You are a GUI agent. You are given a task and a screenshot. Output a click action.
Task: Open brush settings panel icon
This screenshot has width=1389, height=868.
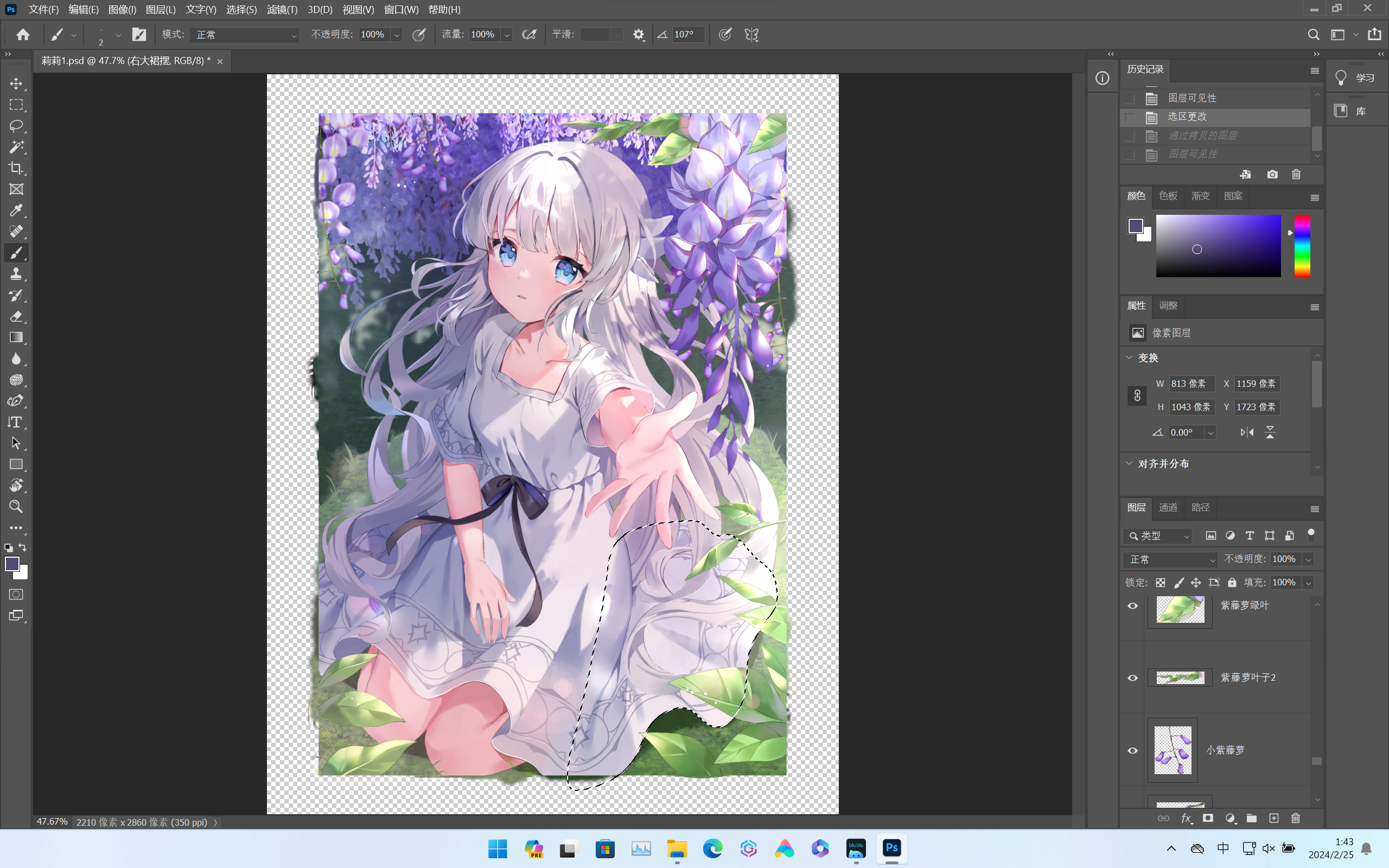[139, 34]
